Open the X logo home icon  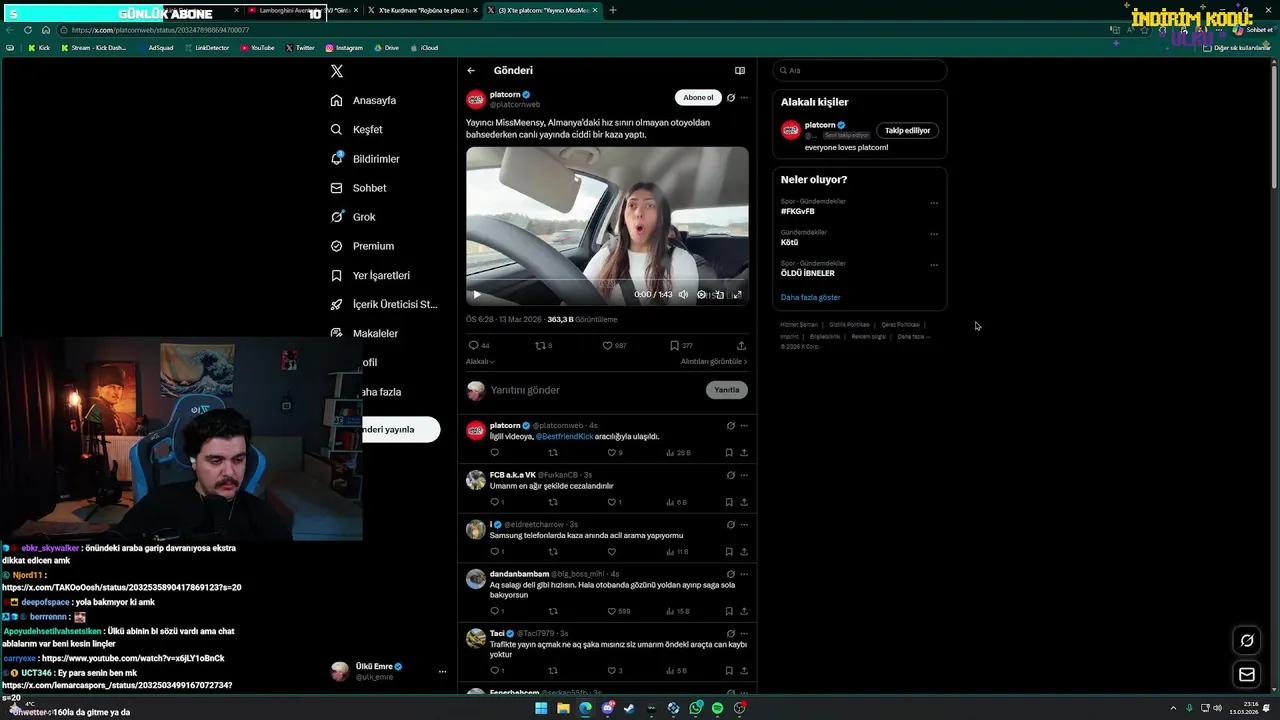click(337, 71)
